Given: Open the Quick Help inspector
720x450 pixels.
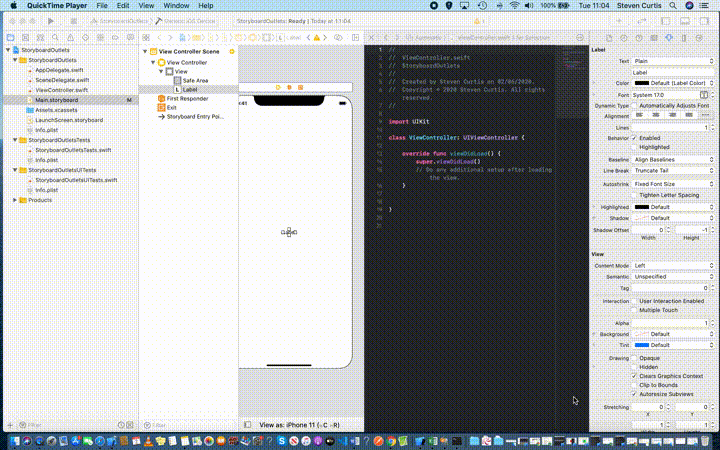Looking at the screenshot, I should (x=639, y=38).
